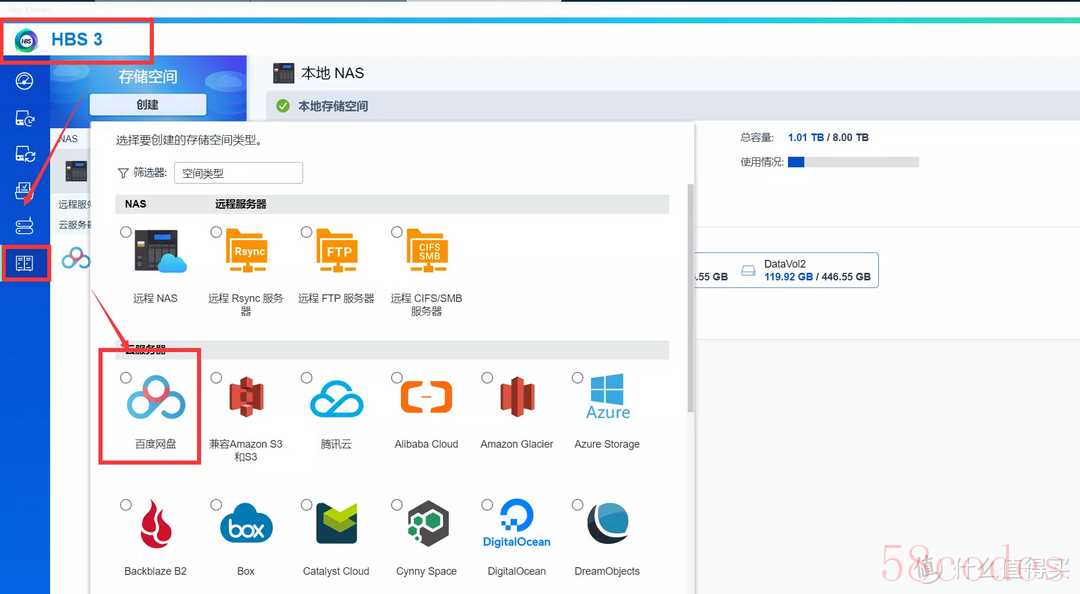Screen dimensions: 1080x594
Task: Click the DigitalOcean label text
Action: tap(517, 571)
